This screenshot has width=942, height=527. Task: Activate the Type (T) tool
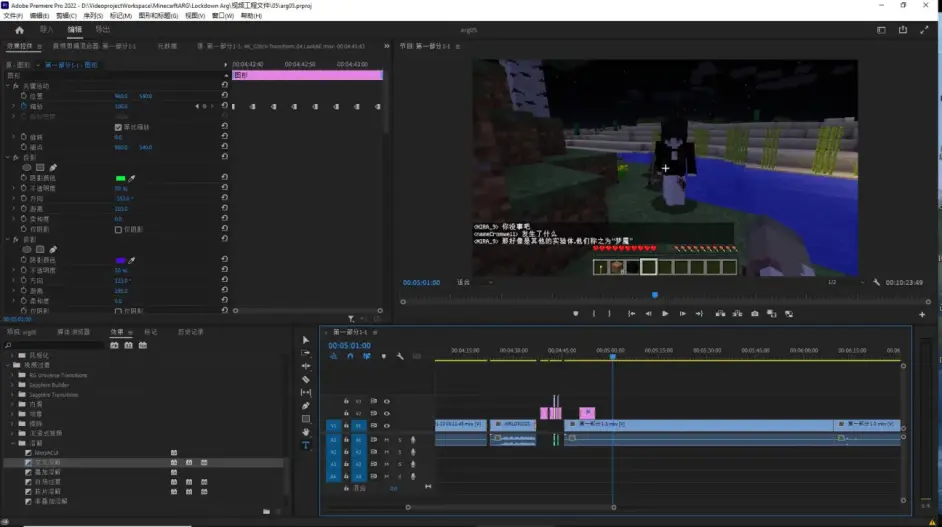point(306,445)
